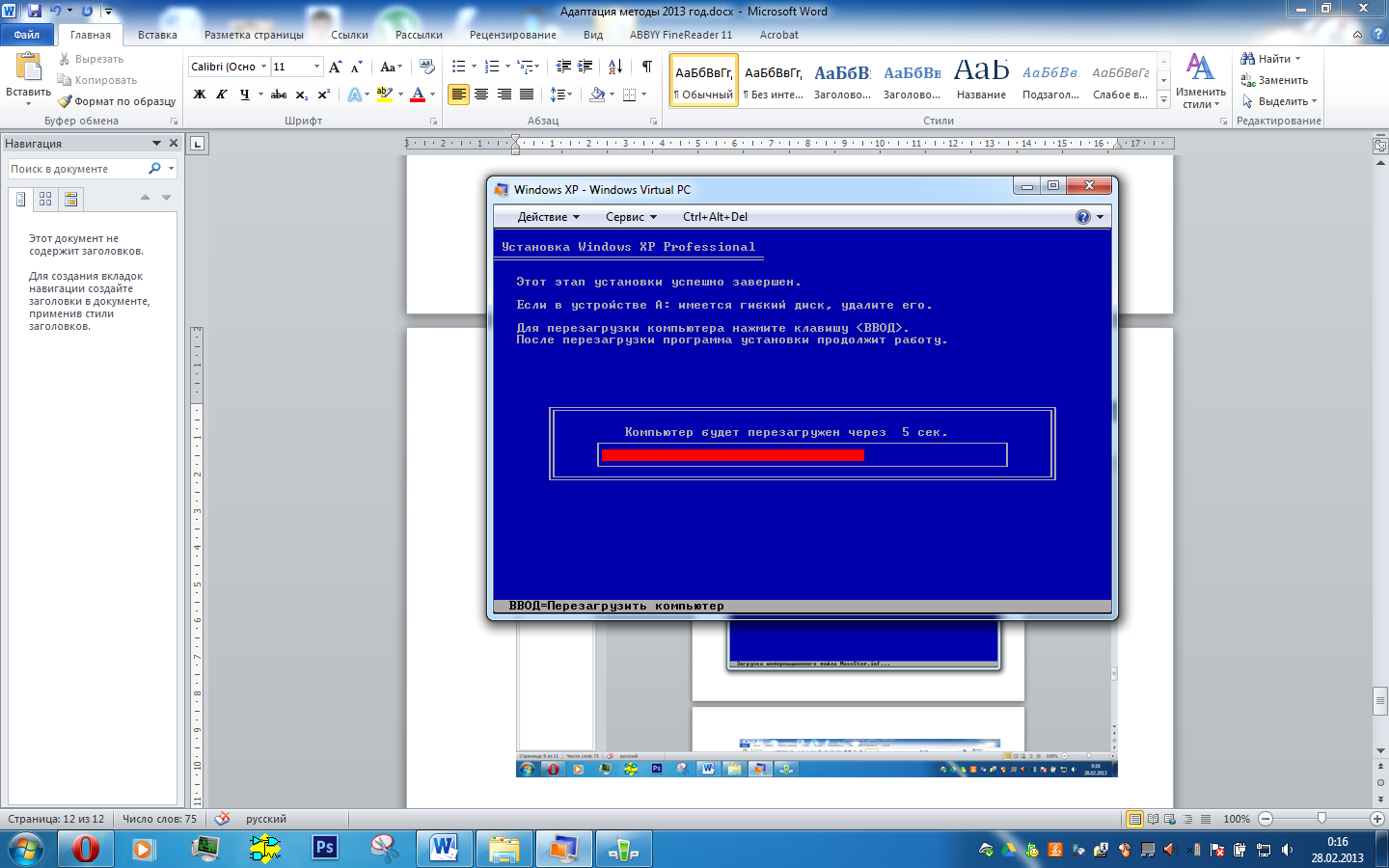The height and width of the screenshot is (868, 1389).
Task: Decrease font size with the shrink font icon
Action: [x=356, y=67]
